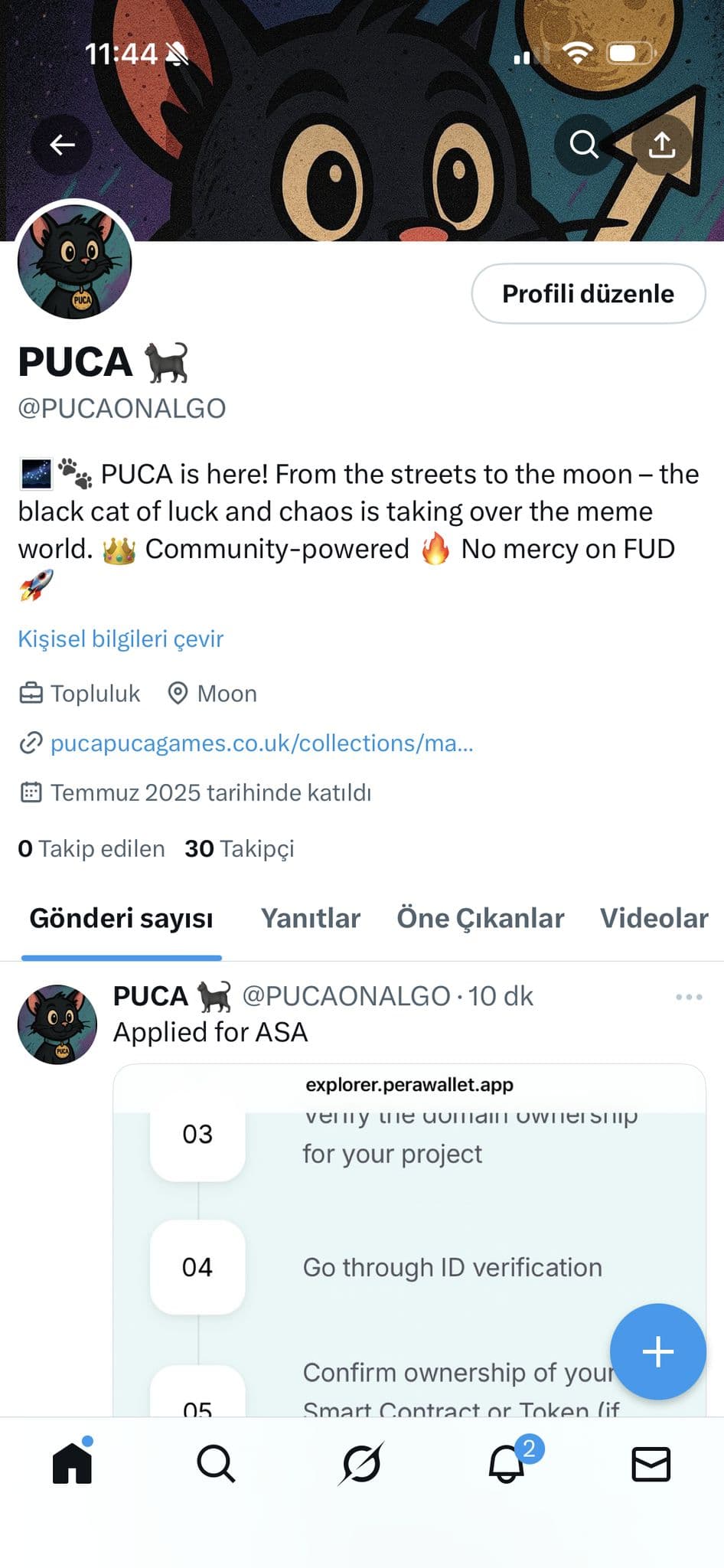Open the large profile avatar picture
The width and height of the screenshot is (724, 1568).
tap(75, 262)
